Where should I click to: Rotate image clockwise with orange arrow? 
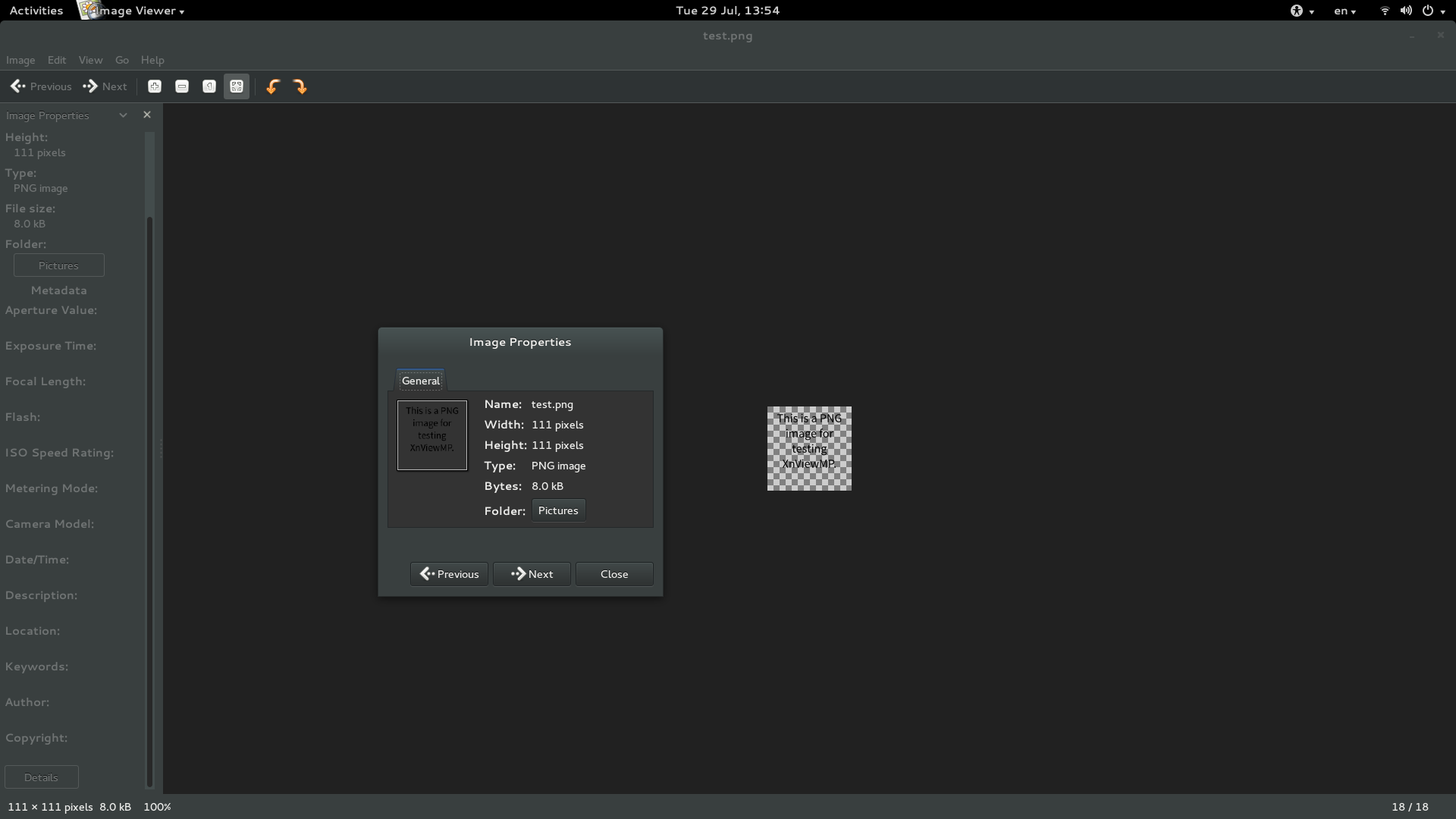300,86
